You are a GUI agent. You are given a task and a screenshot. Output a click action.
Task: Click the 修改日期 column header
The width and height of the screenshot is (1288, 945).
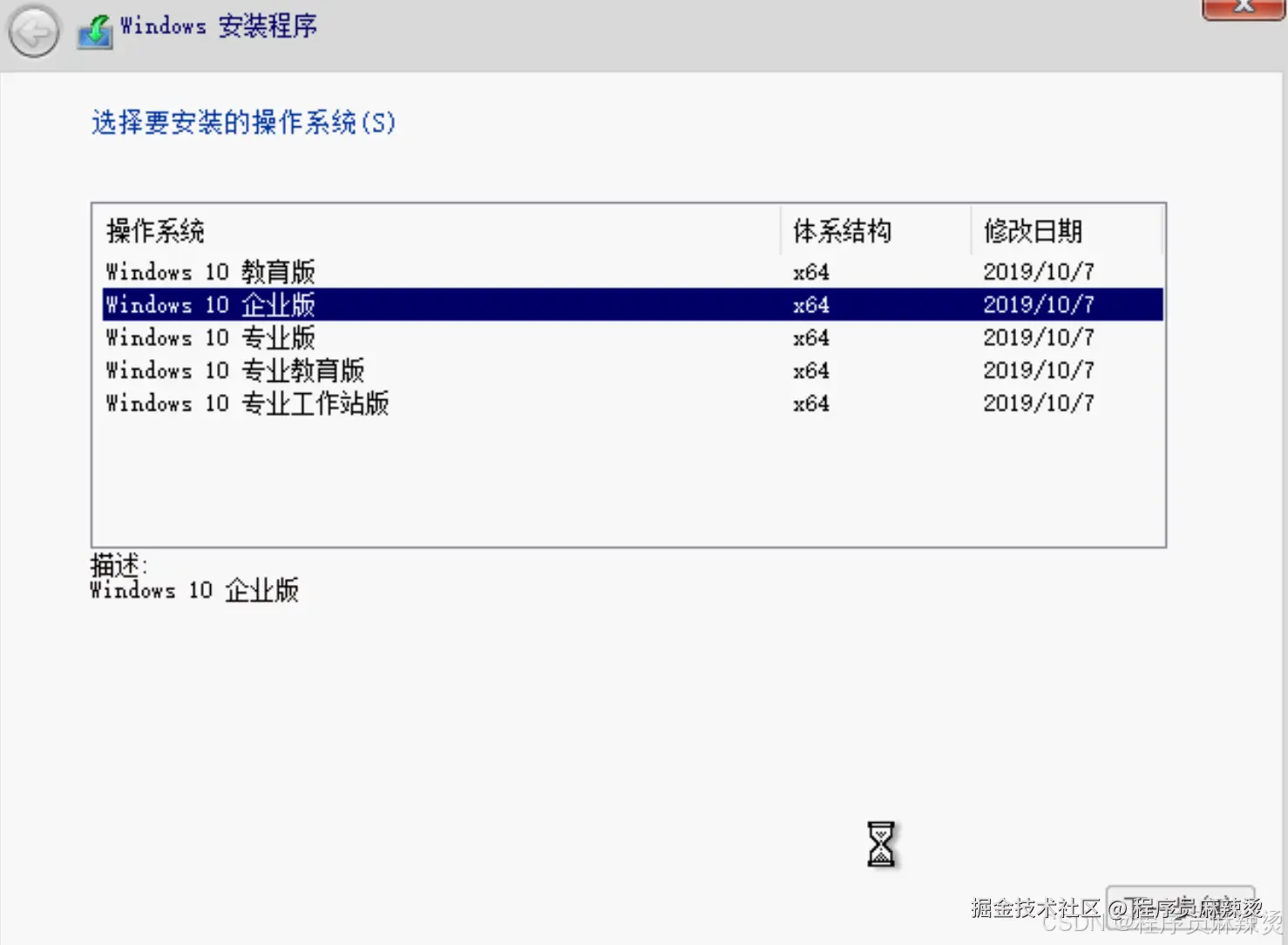point(1067,231)
